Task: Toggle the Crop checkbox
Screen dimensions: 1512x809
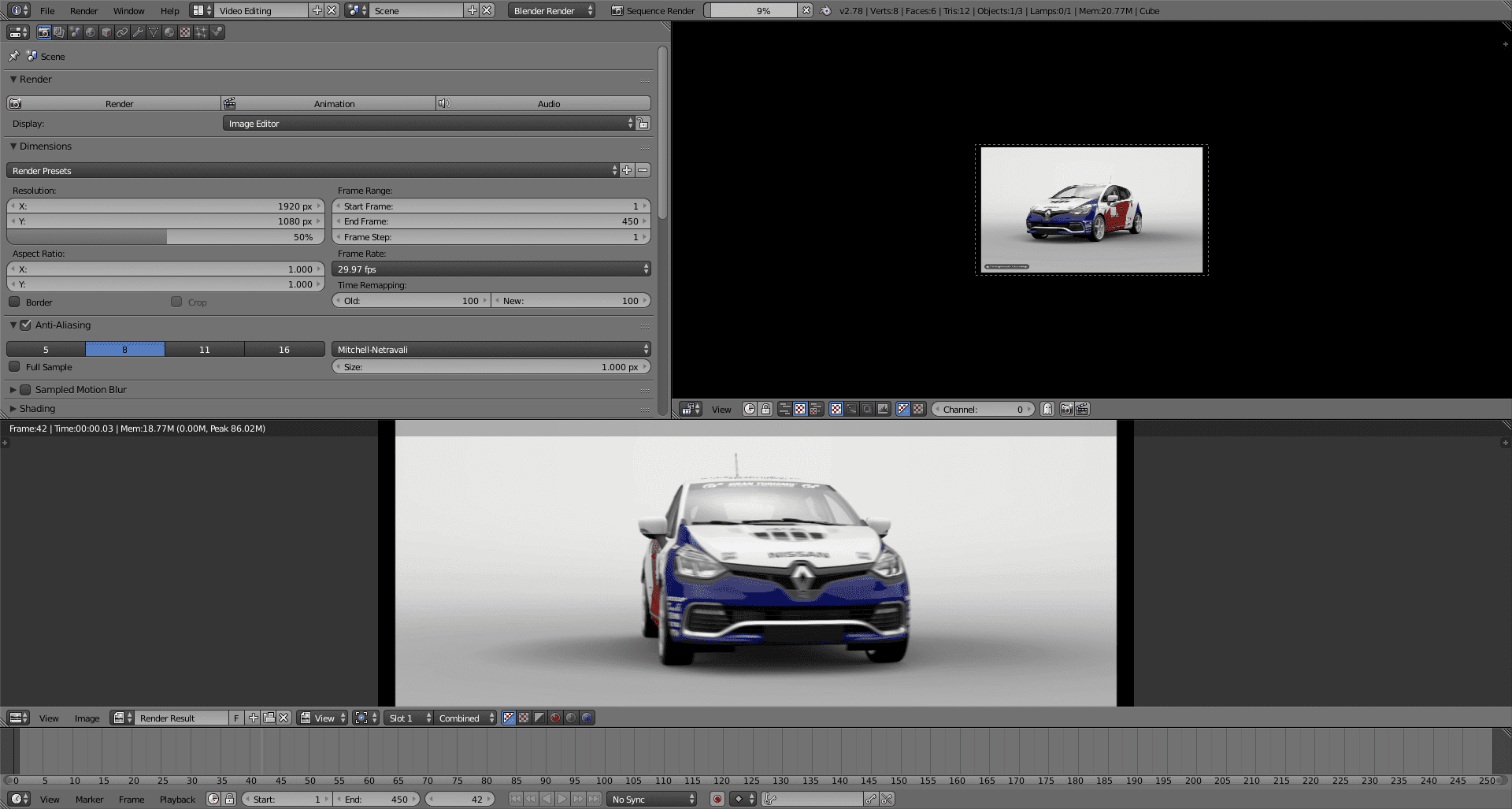Action: pos(176,302)
